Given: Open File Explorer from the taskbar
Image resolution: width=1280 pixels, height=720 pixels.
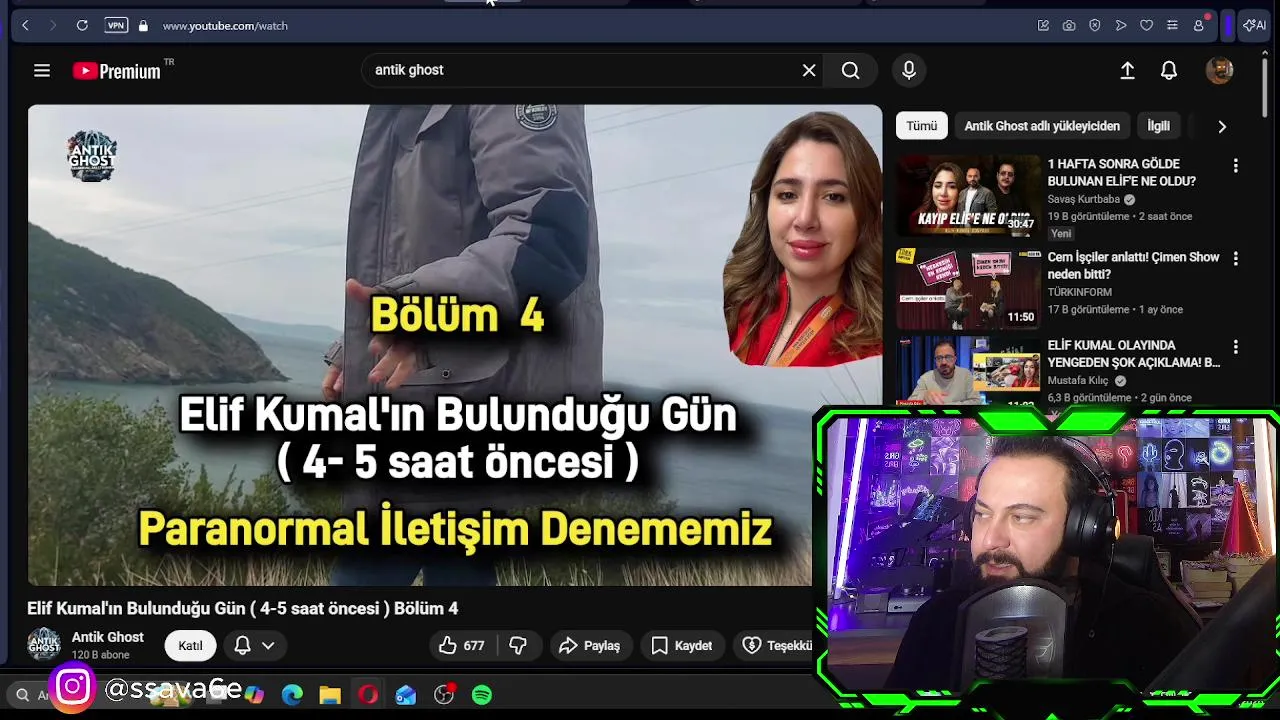Looking at the screenshot, I should pyautogui.click(x=330, y=695).
